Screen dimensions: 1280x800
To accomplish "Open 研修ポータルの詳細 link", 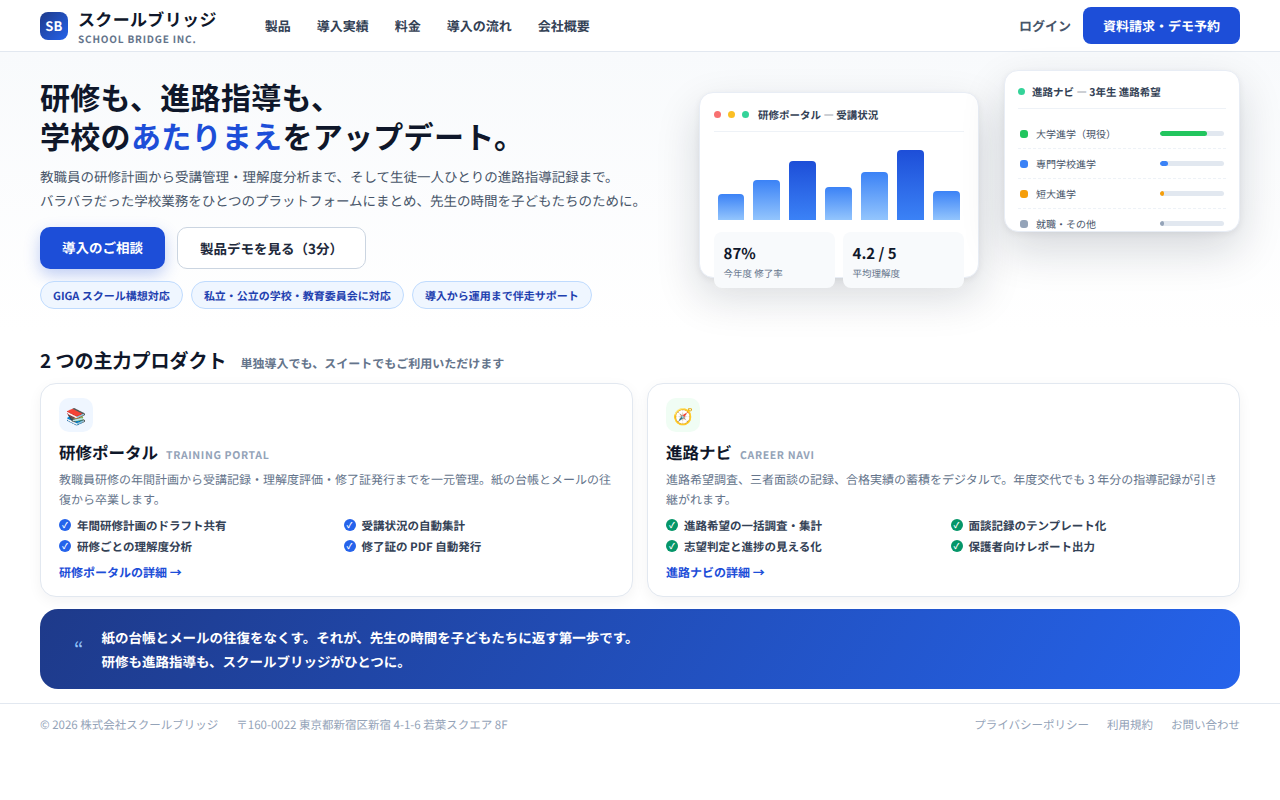I will (x=120, y=572).
